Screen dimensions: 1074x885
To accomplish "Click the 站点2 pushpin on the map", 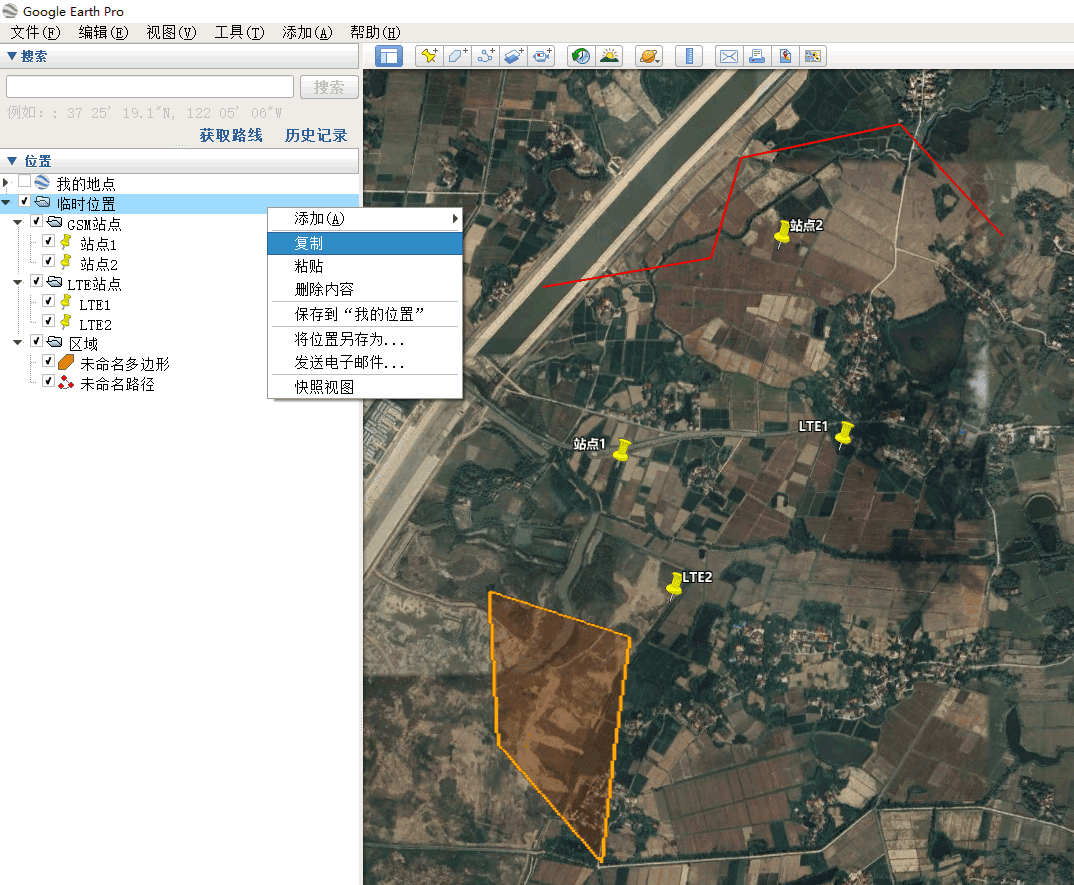I will (782, 232).
